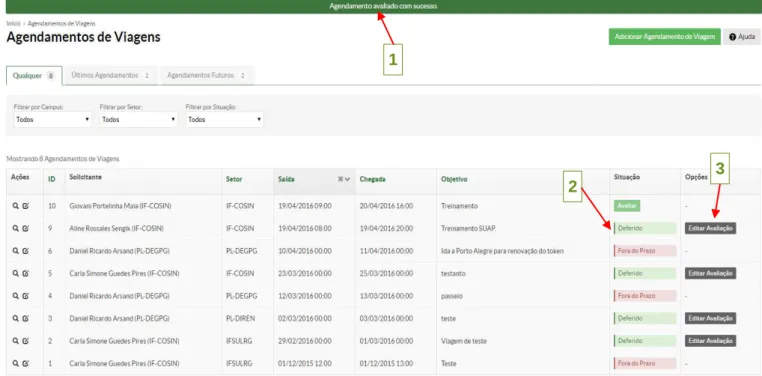View agendamento ID 1 magnifier icon
The width and height of the screenshot is (762, 376).
coord(16,363)
